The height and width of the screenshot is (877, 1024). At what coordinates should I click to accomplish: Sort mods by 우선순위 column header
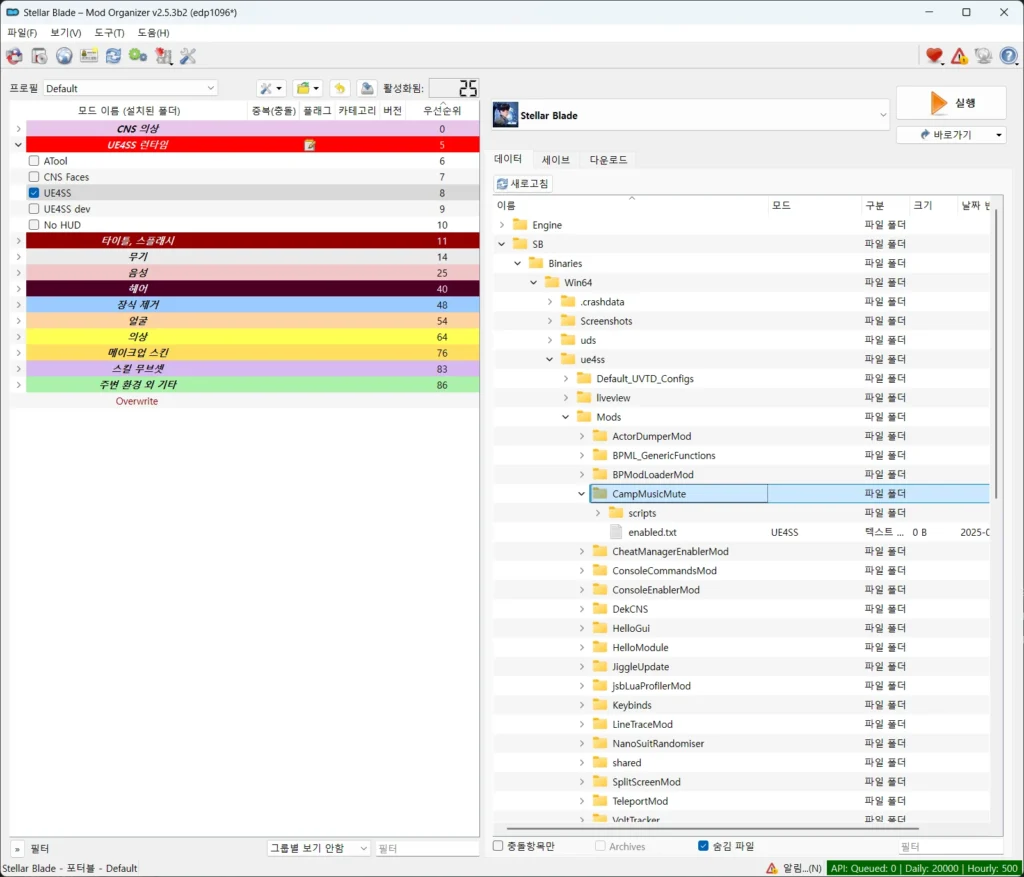click(442, 110)
